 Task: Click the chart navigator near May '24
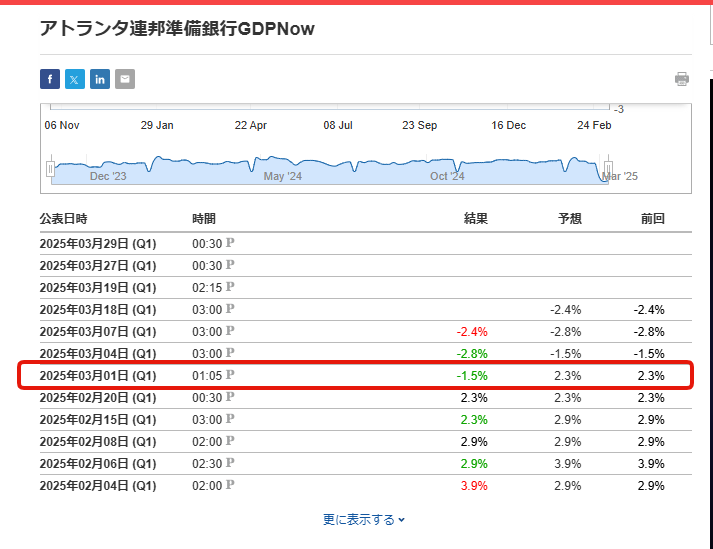(283, 176)
